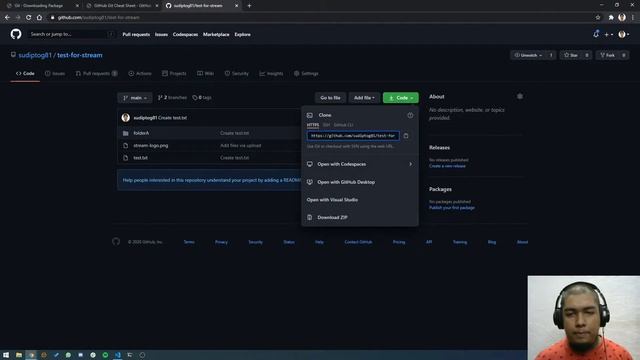640x360 pixels.
Task: Switch to the Projects repository tab
Action: [174, 73]
